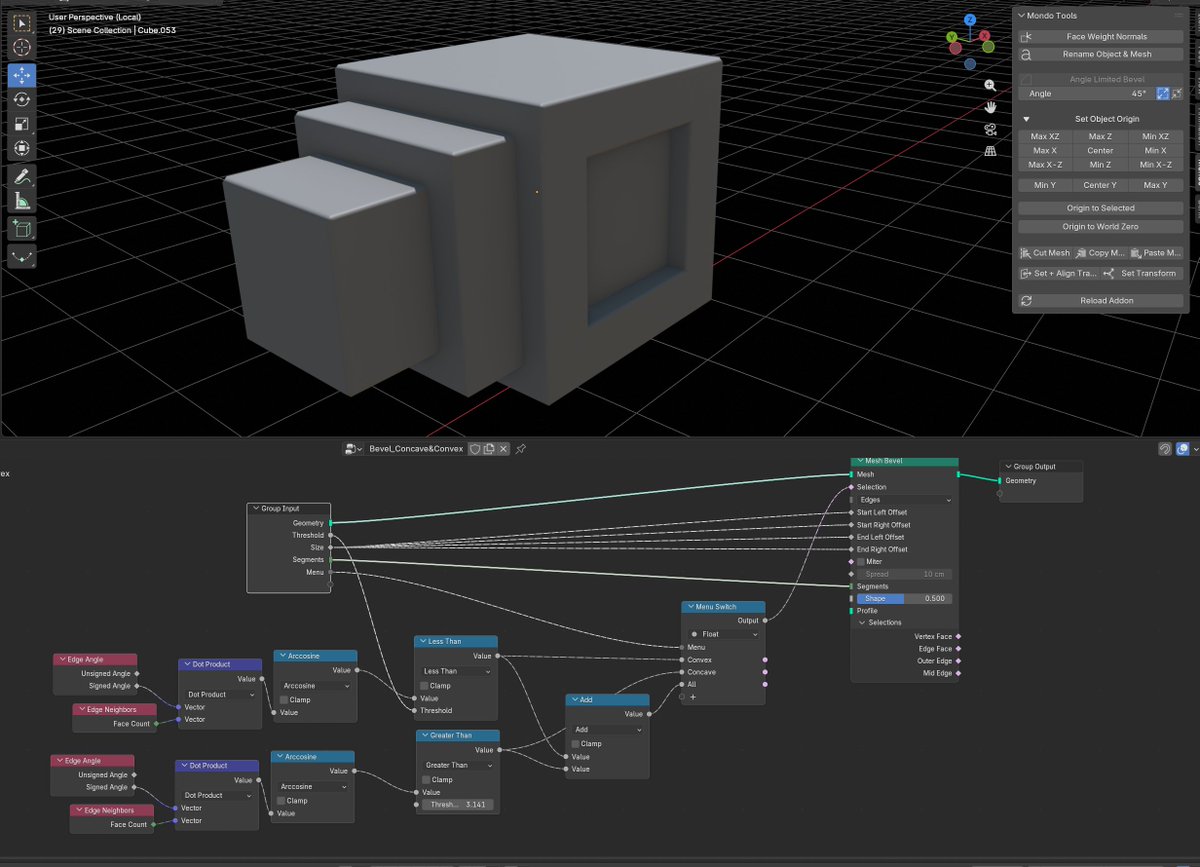
Task: Select the Transform tool
Action: coord(22,149)
